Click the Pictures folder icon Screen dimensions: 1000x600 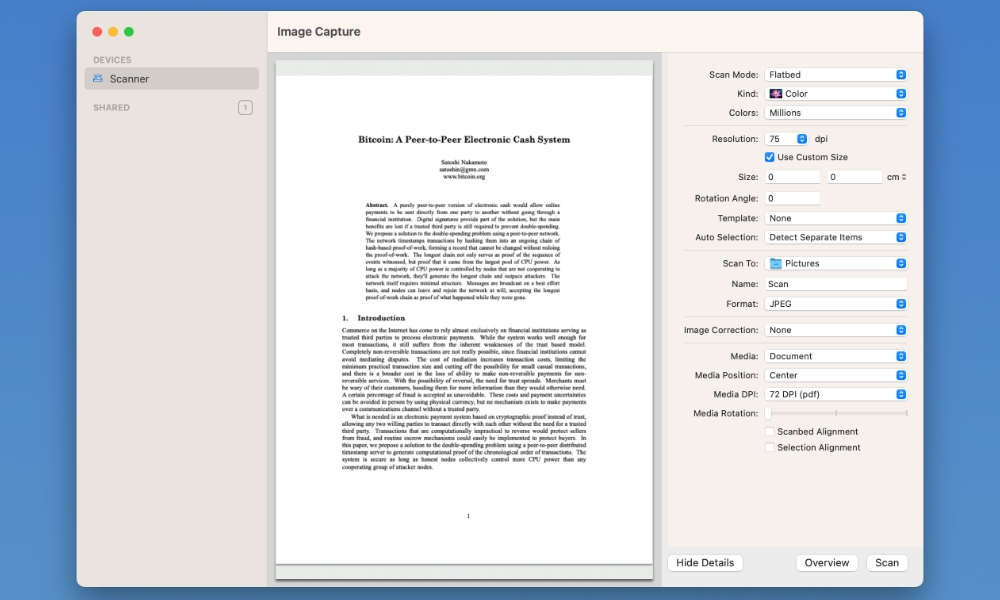pos(776,263)
